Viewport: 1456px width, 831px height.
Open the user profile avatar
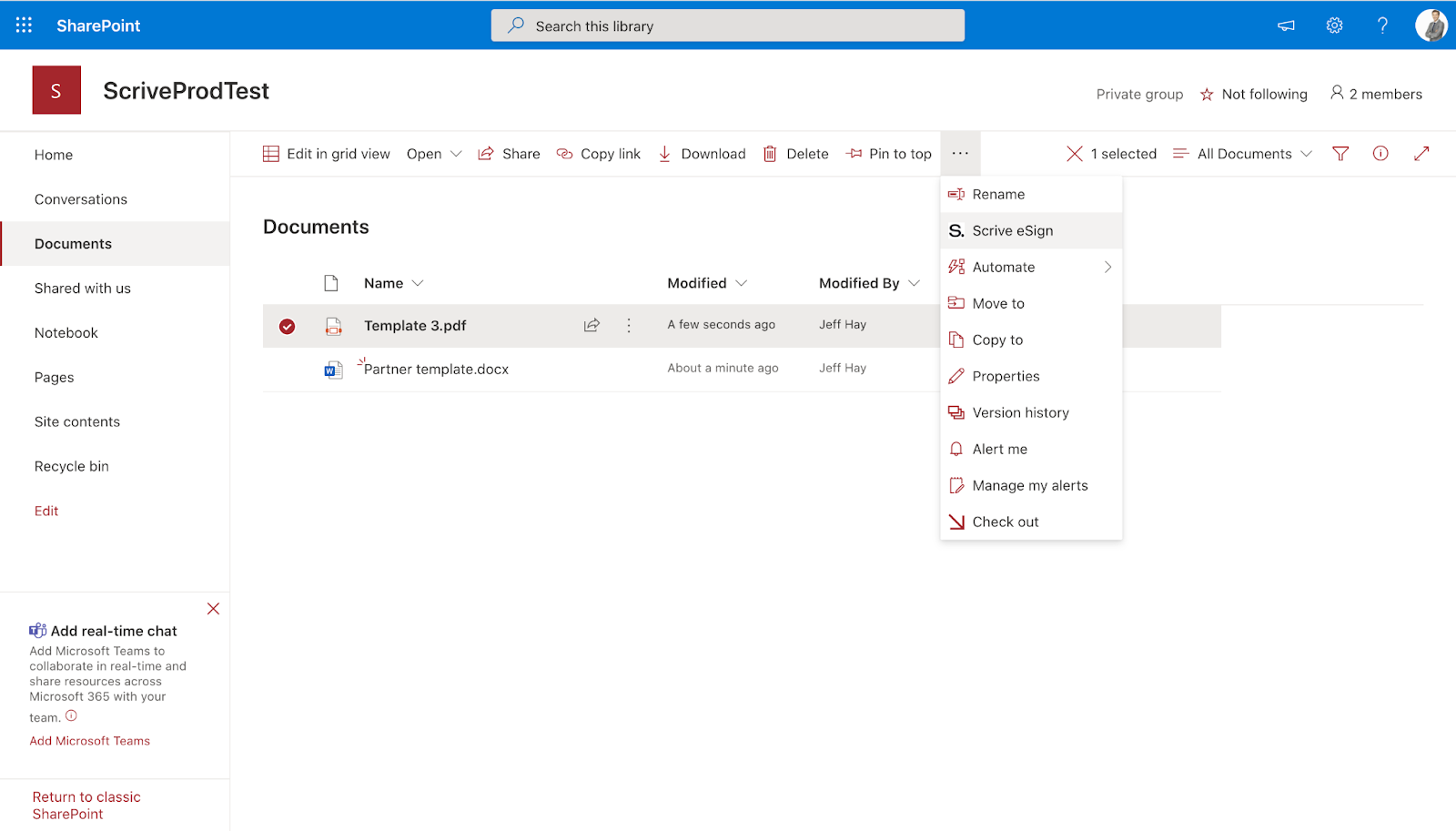tap(1431, 25)
